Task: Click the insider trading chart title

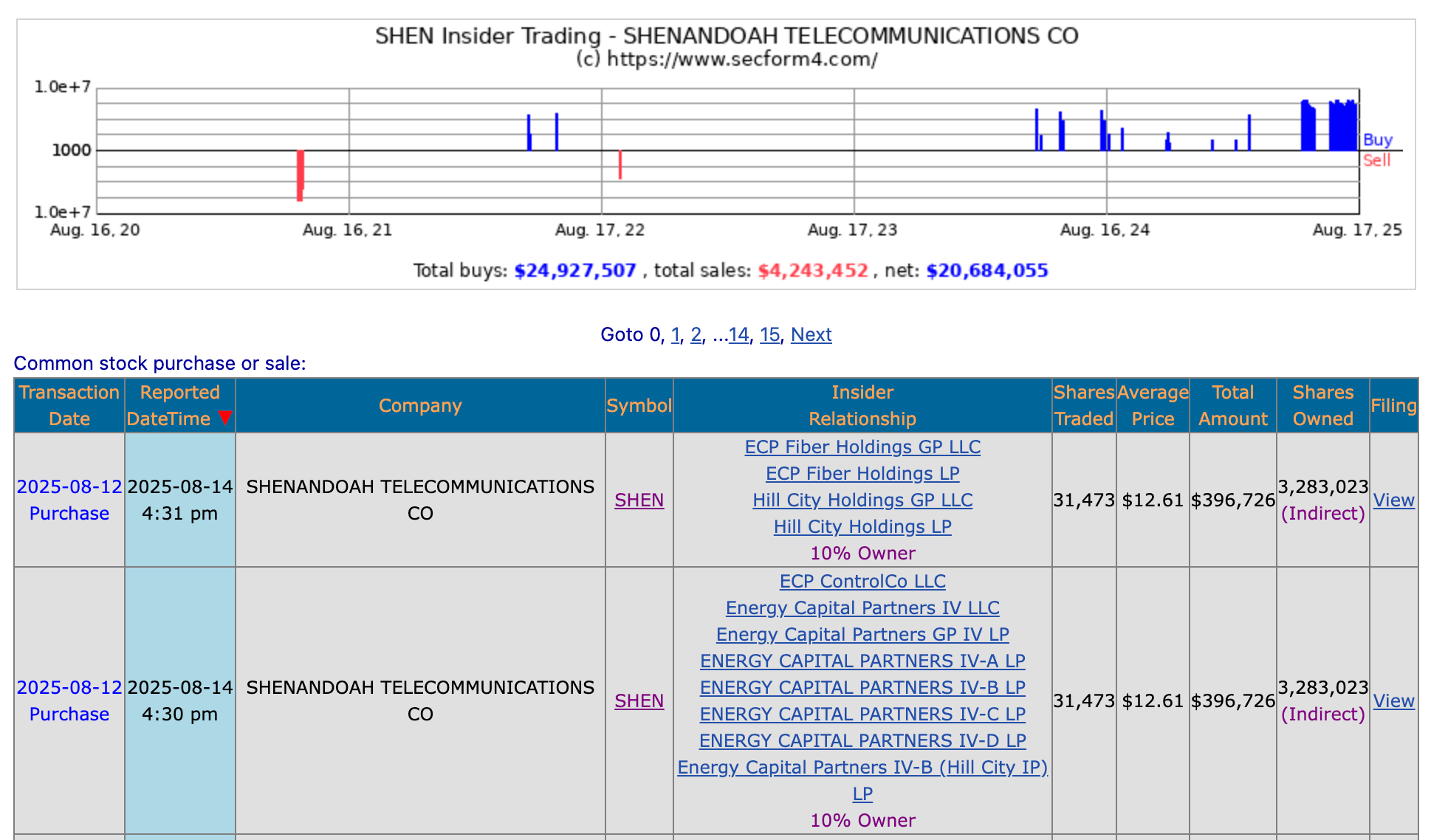Action: (x=726, y=36)
